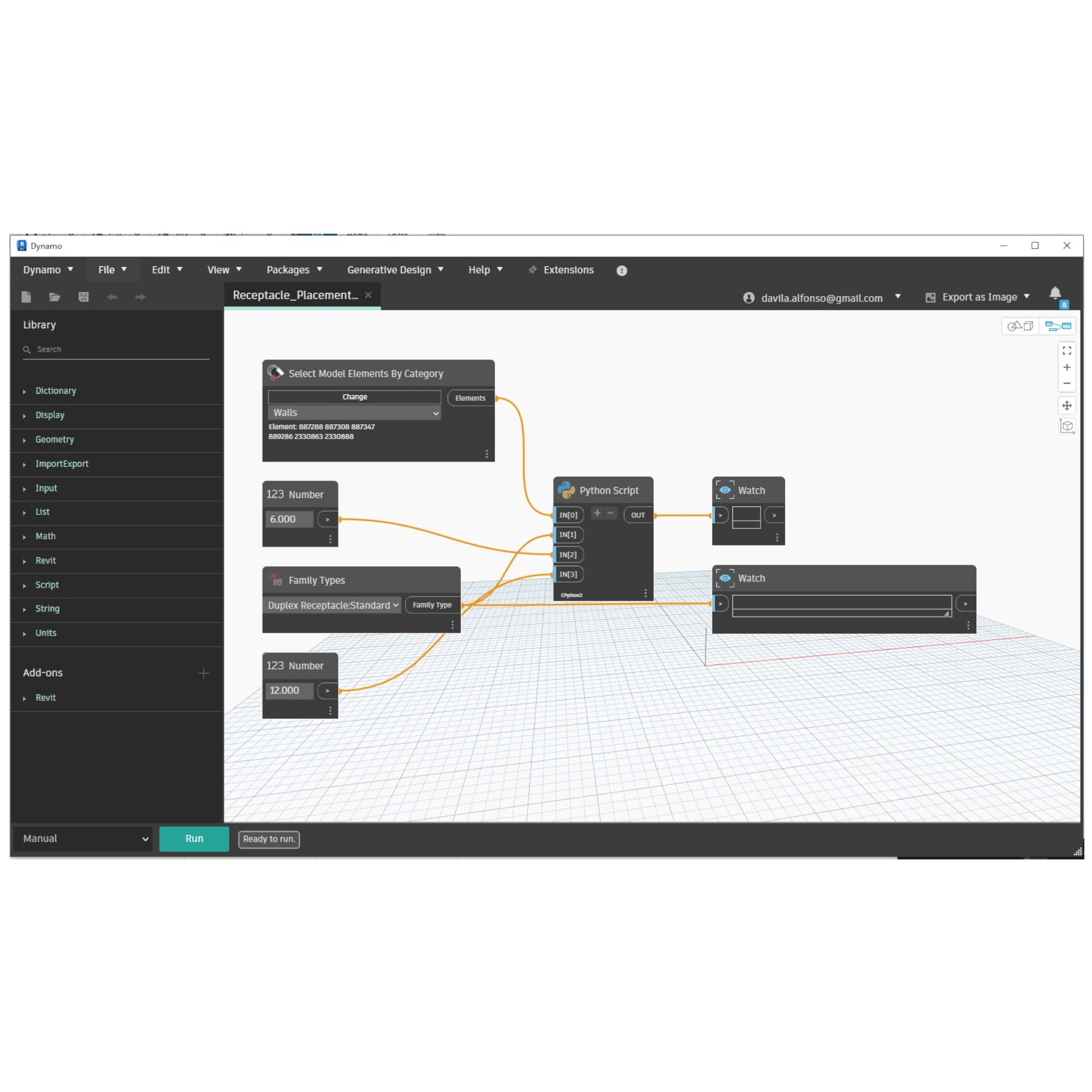1092x1092 pixels.
Task: Click the Change button in selection node
Action: [x=354, y=397]
